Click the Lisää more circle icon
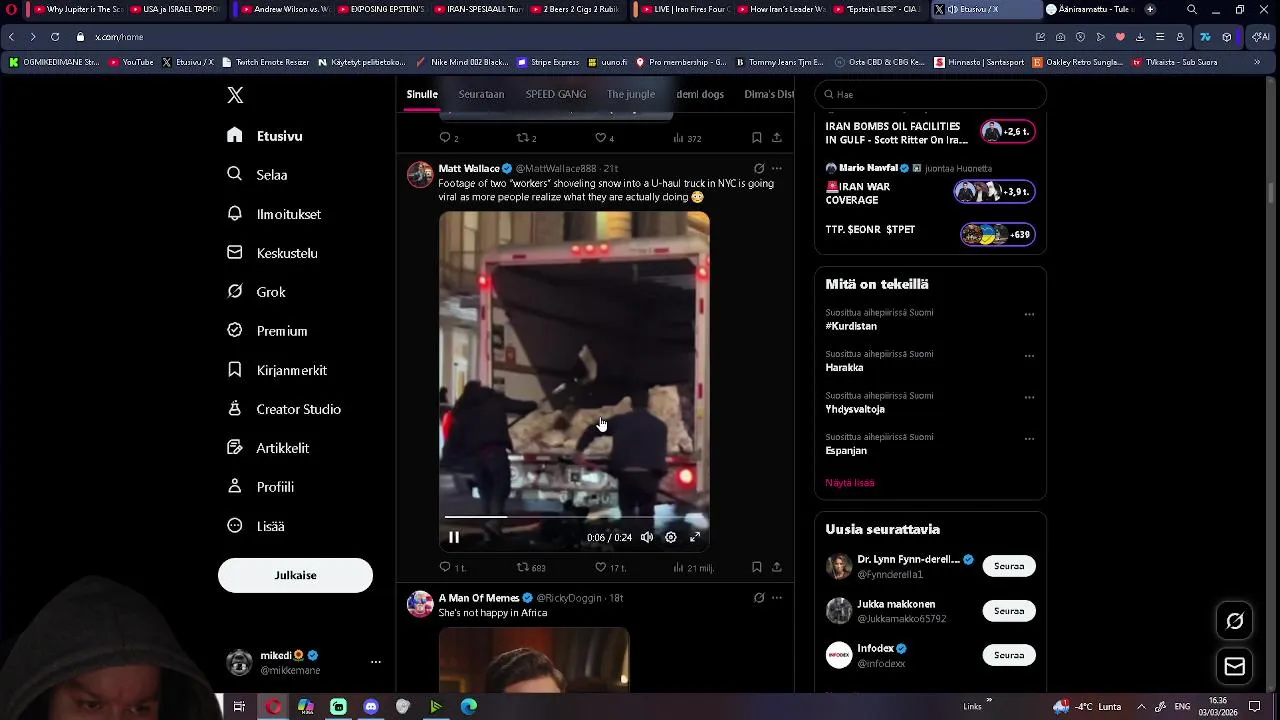This screenshot has width=1280, height=720. (235, 526)
